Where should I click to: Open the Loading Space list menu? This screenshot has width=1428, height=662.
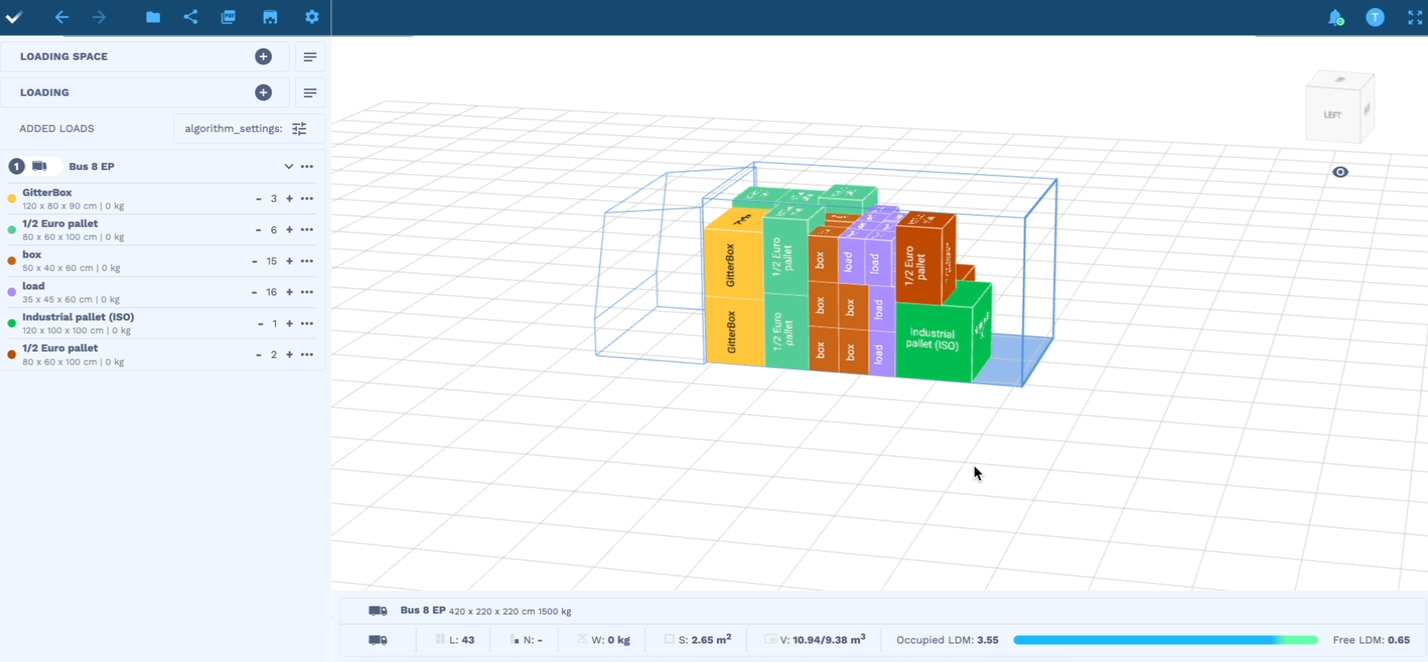310,57
